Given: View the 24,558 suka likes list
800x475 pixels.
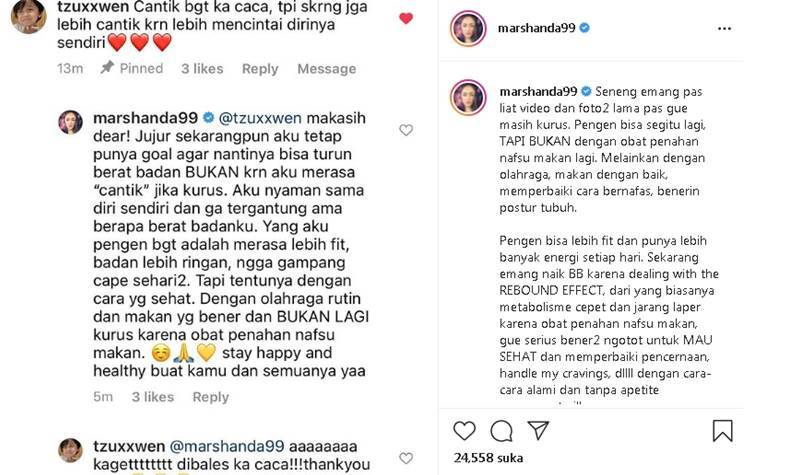Looking at the screenshot, I should point(488,458).
